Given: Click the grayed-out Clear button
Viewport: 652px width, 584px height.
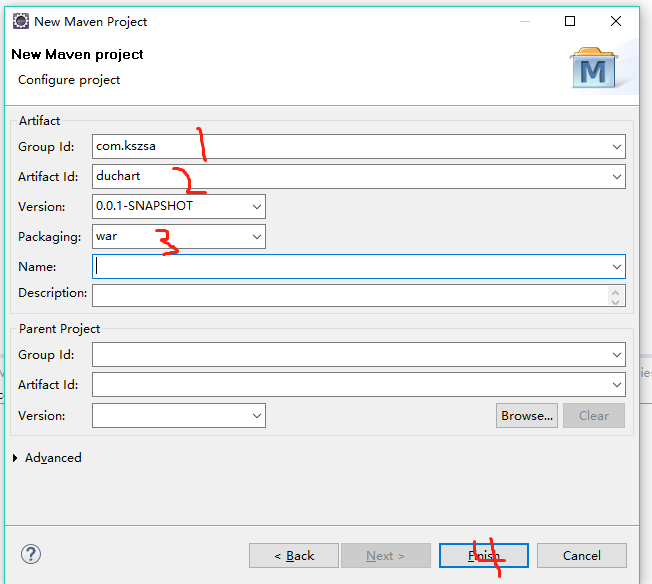Looking at the screenshot, I should coord(594,416).
